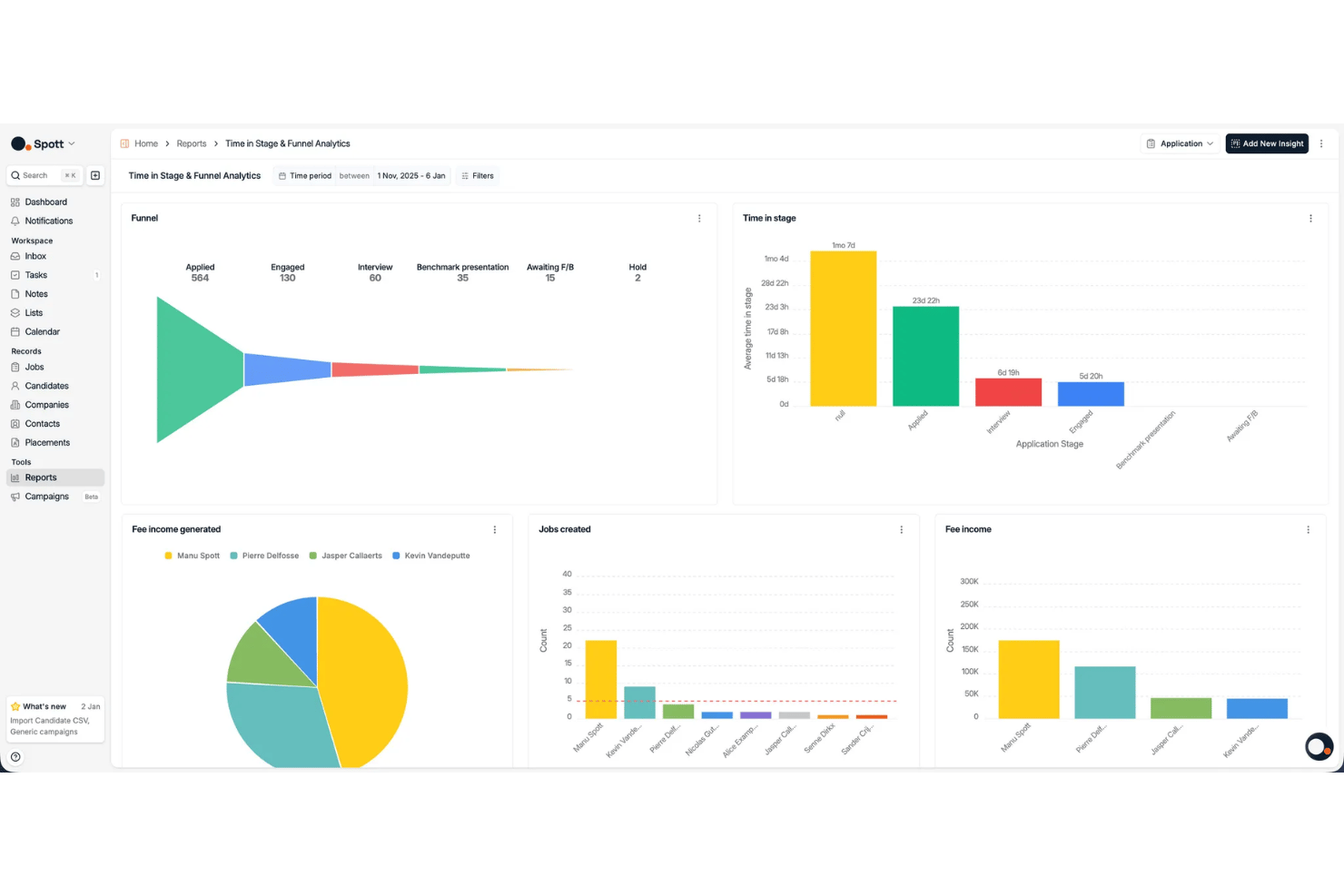The image size is (1344, 896).
Task: Open Time in stage card options menu
Action: coord(1310,218)
